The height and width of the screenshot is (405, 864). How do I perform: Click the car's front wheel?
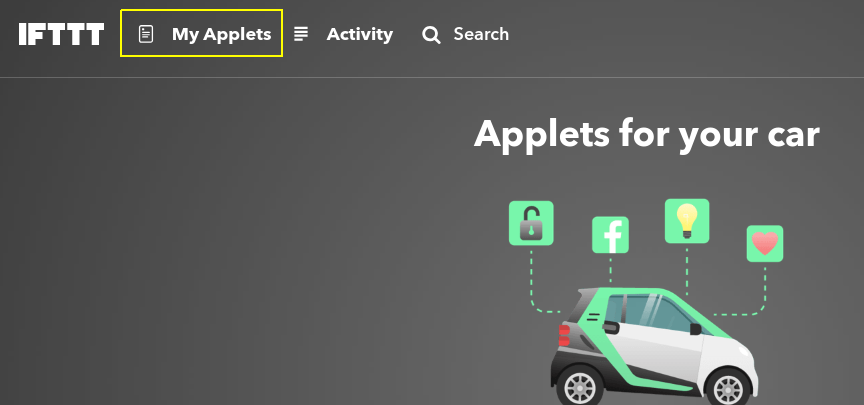point(728,388)
